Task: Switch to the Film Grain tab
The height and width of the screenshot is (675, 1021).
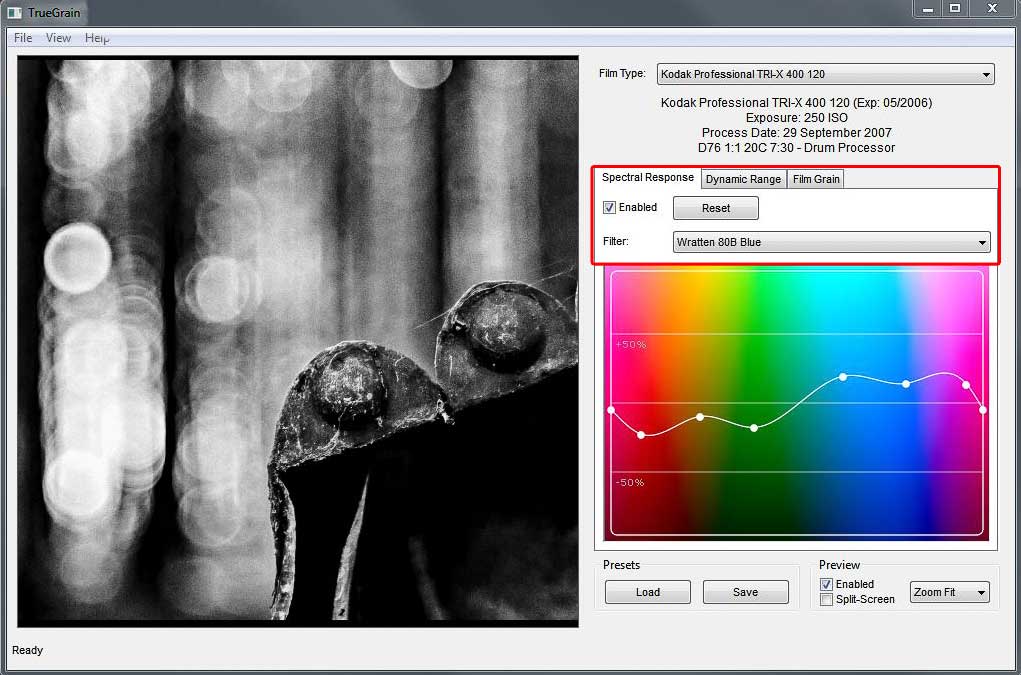Action: 816,179
